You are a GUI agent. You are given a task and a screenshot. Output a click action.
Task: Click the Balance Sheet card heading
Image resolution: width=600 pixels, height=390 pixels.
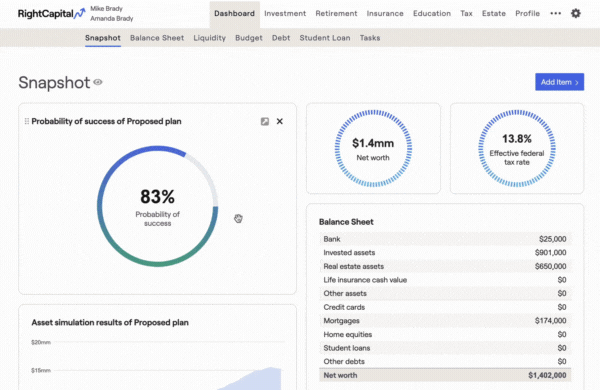[x=346, y=222]
